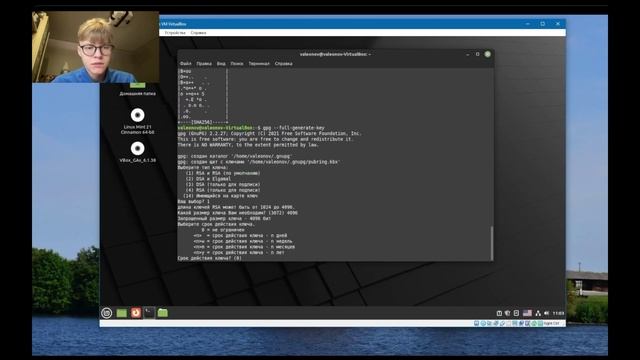Click the 'gpg --full-generate-key' command text
The image size is (640, 360).
coord(294,128)
